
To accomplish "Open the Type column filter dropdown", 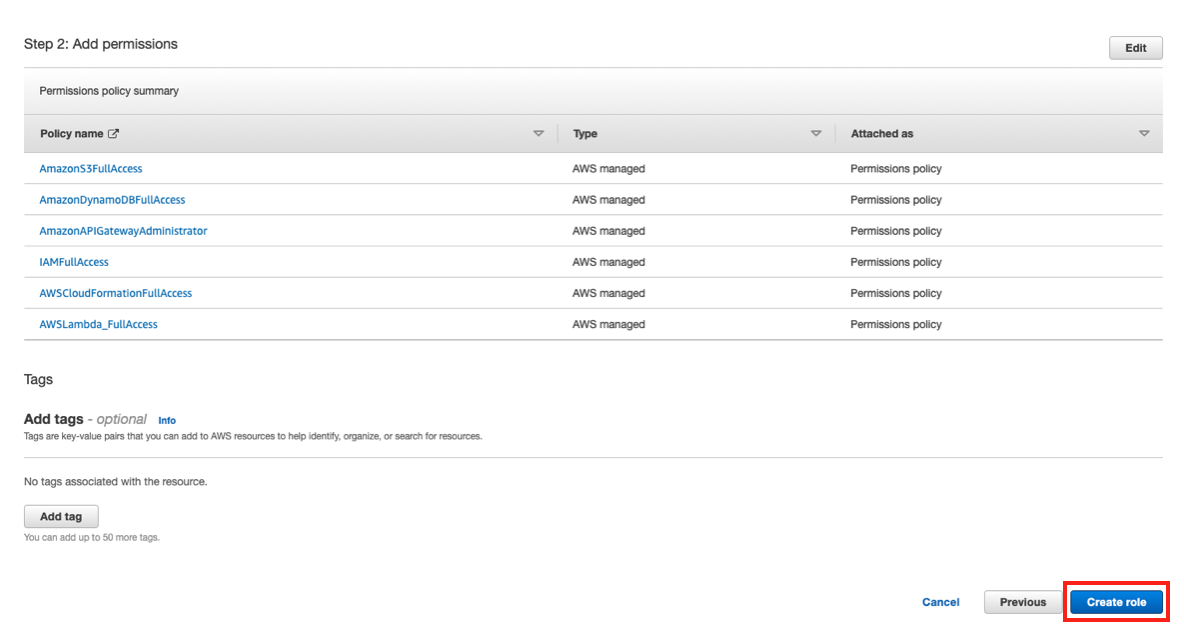I will coord(816,132).
